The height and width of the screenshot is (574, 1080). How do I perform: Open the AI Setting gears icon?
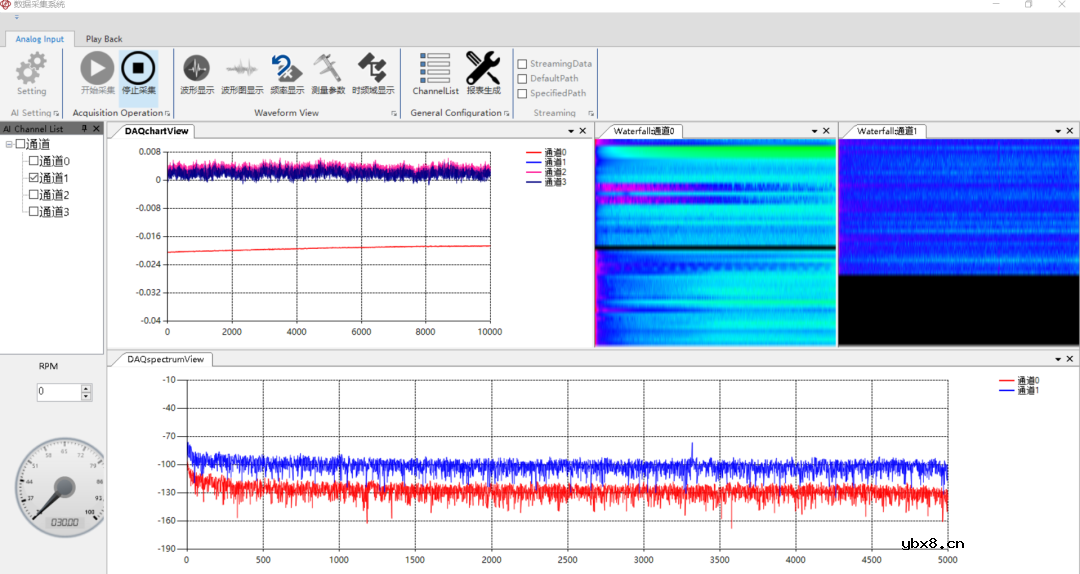(x=31, y=69)
